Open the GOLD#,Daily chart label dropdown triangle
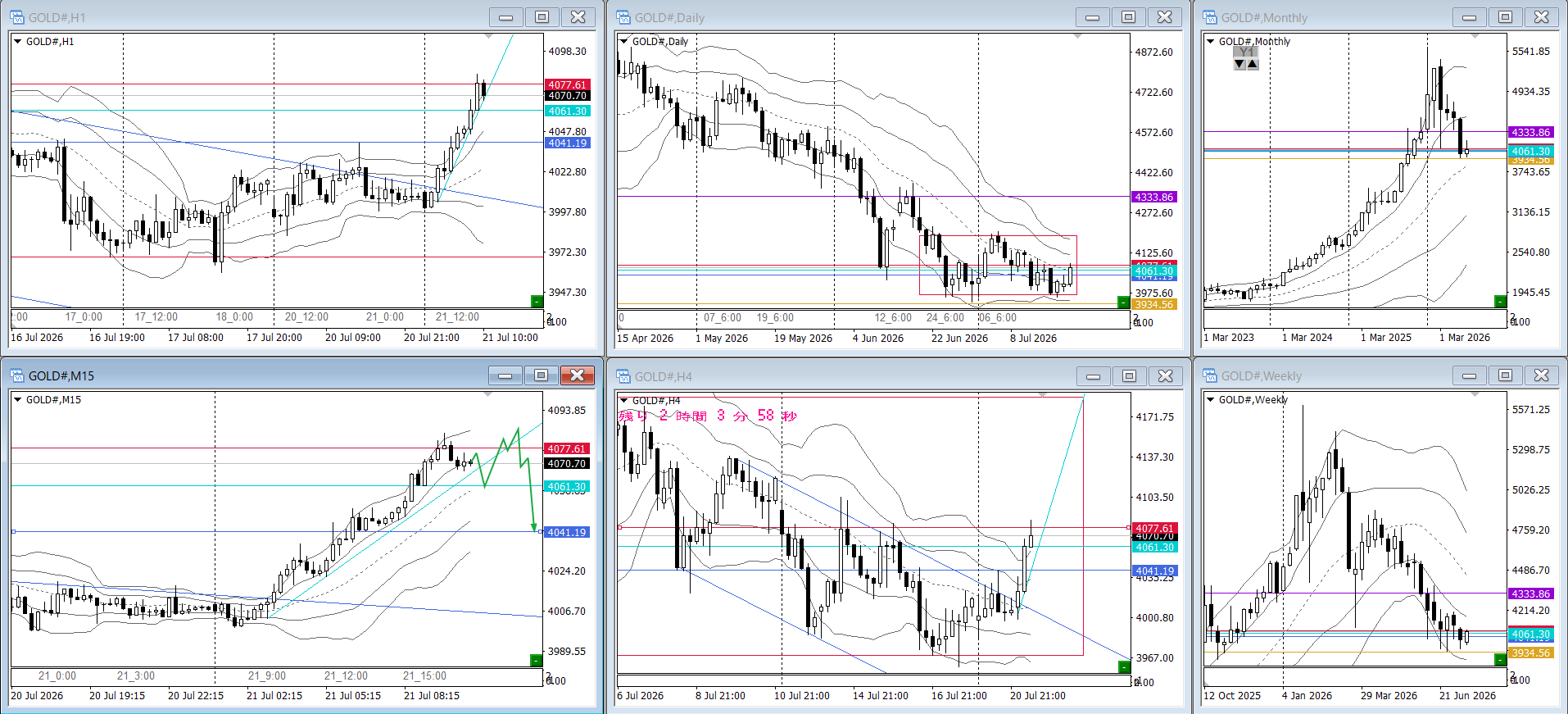 (623, 41)
